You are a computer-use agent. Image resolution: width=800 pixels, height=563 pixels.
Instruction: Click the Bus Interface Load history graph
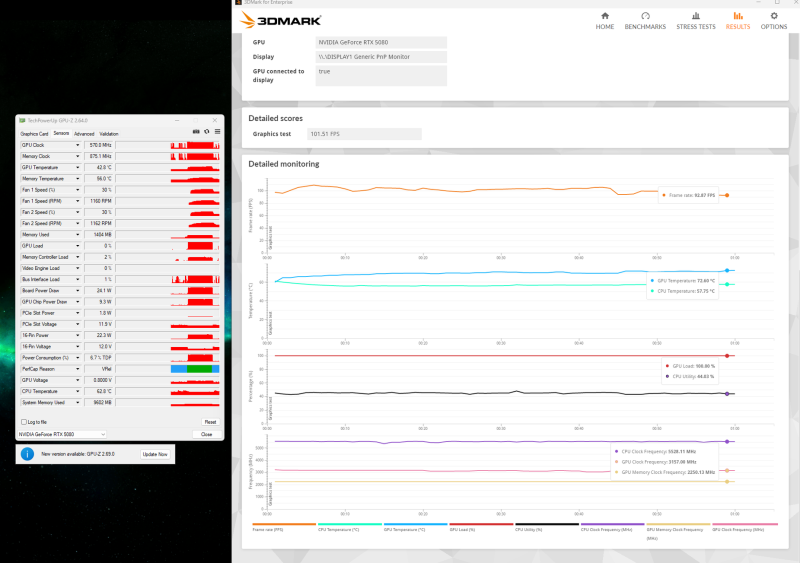[168, 280]
